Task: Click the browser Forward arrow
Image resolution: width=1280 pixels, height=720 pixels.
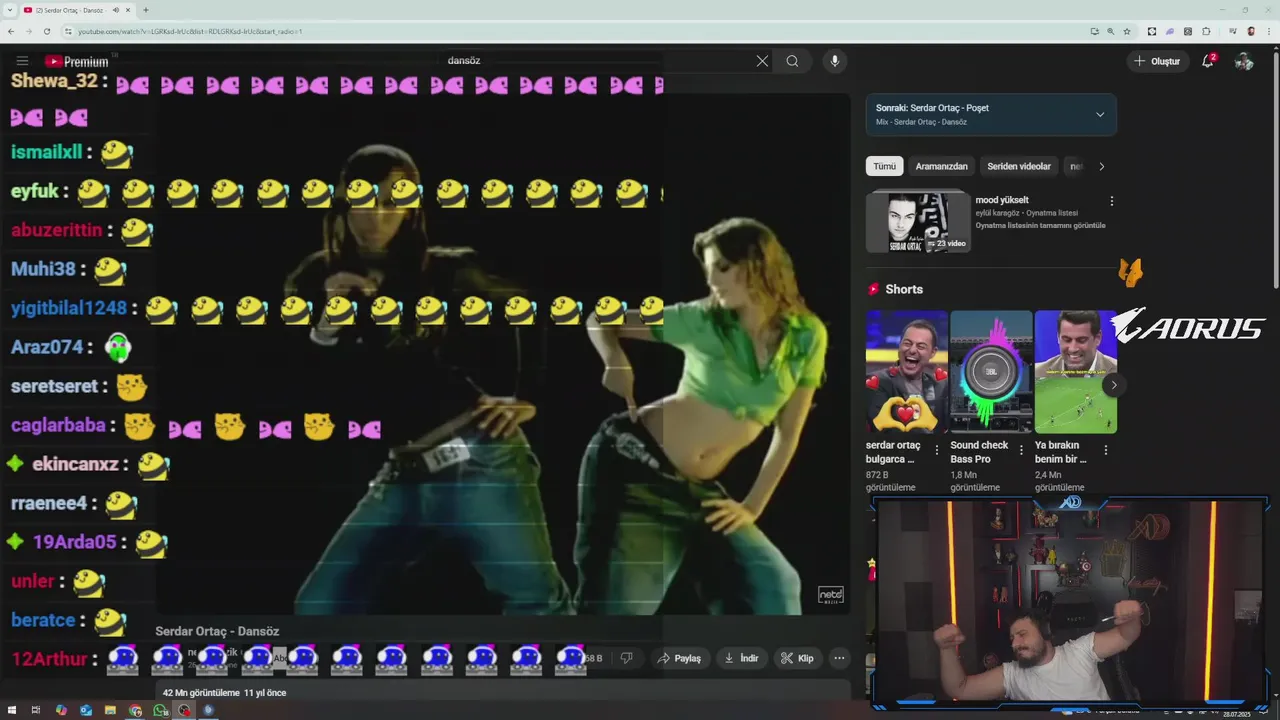Action: coord(29,31)
